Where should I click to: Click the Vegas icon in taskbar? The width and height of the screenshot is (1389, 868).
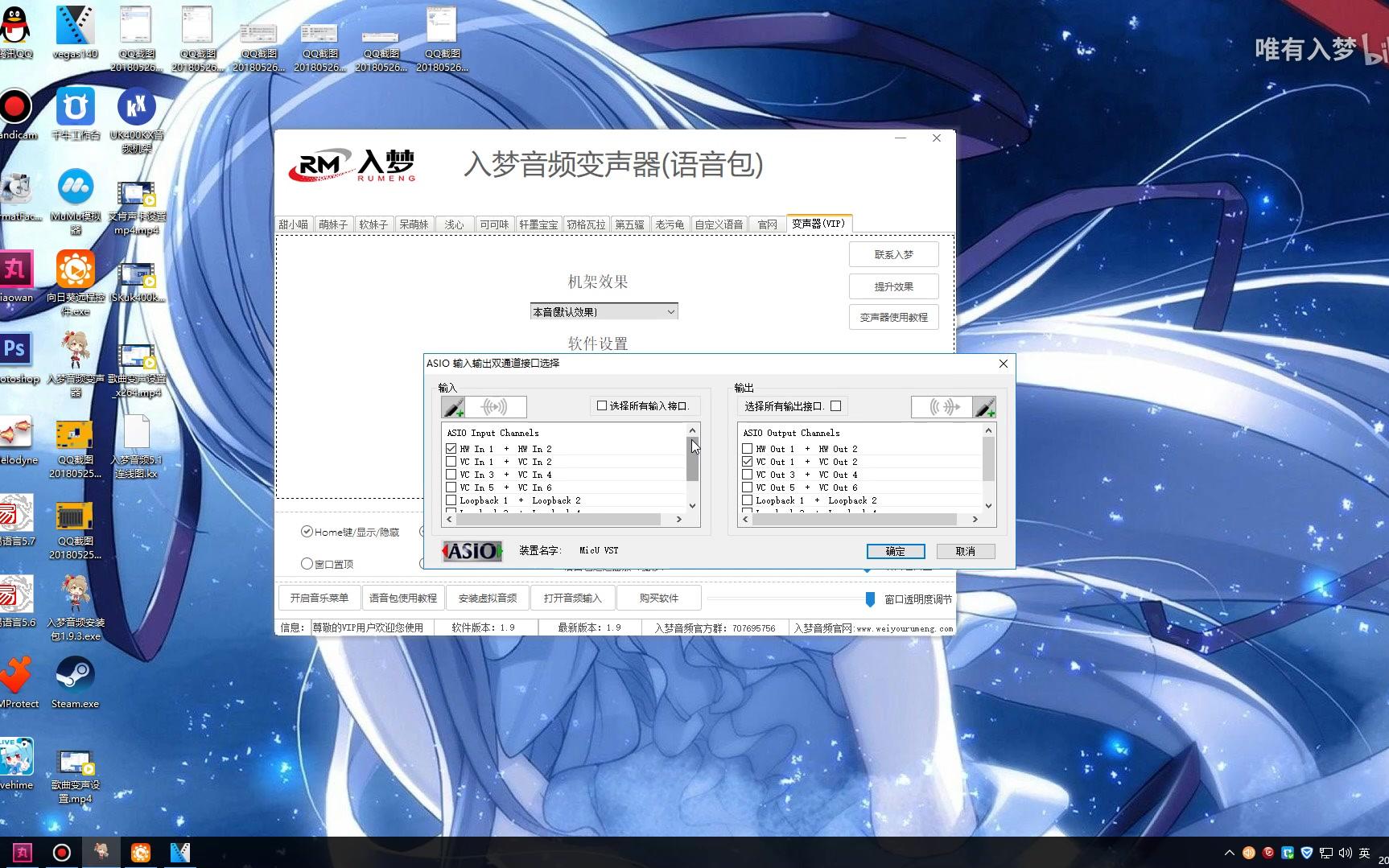[x=180, y=853]
